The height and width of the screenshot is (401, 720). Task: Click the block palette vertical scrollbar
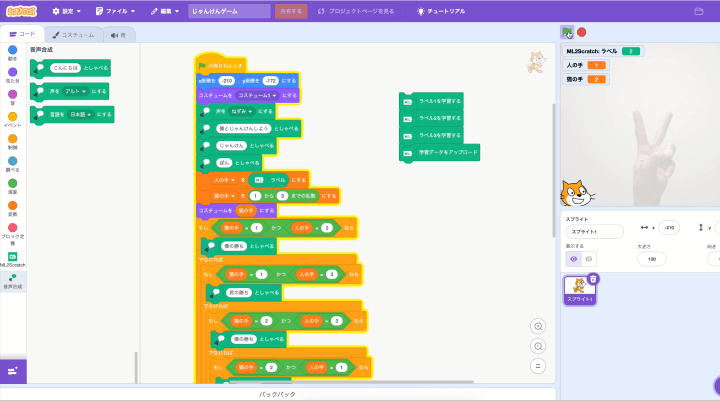coord(136,367)
